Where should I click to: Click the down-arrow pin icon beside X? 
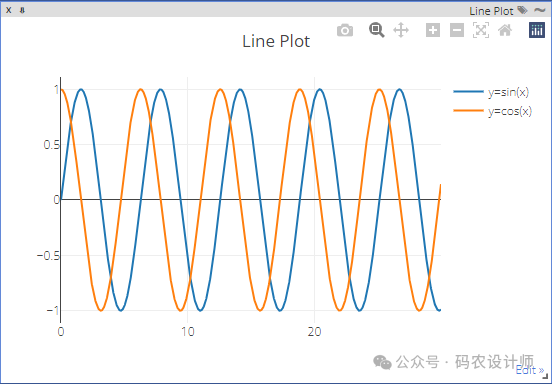22,10
